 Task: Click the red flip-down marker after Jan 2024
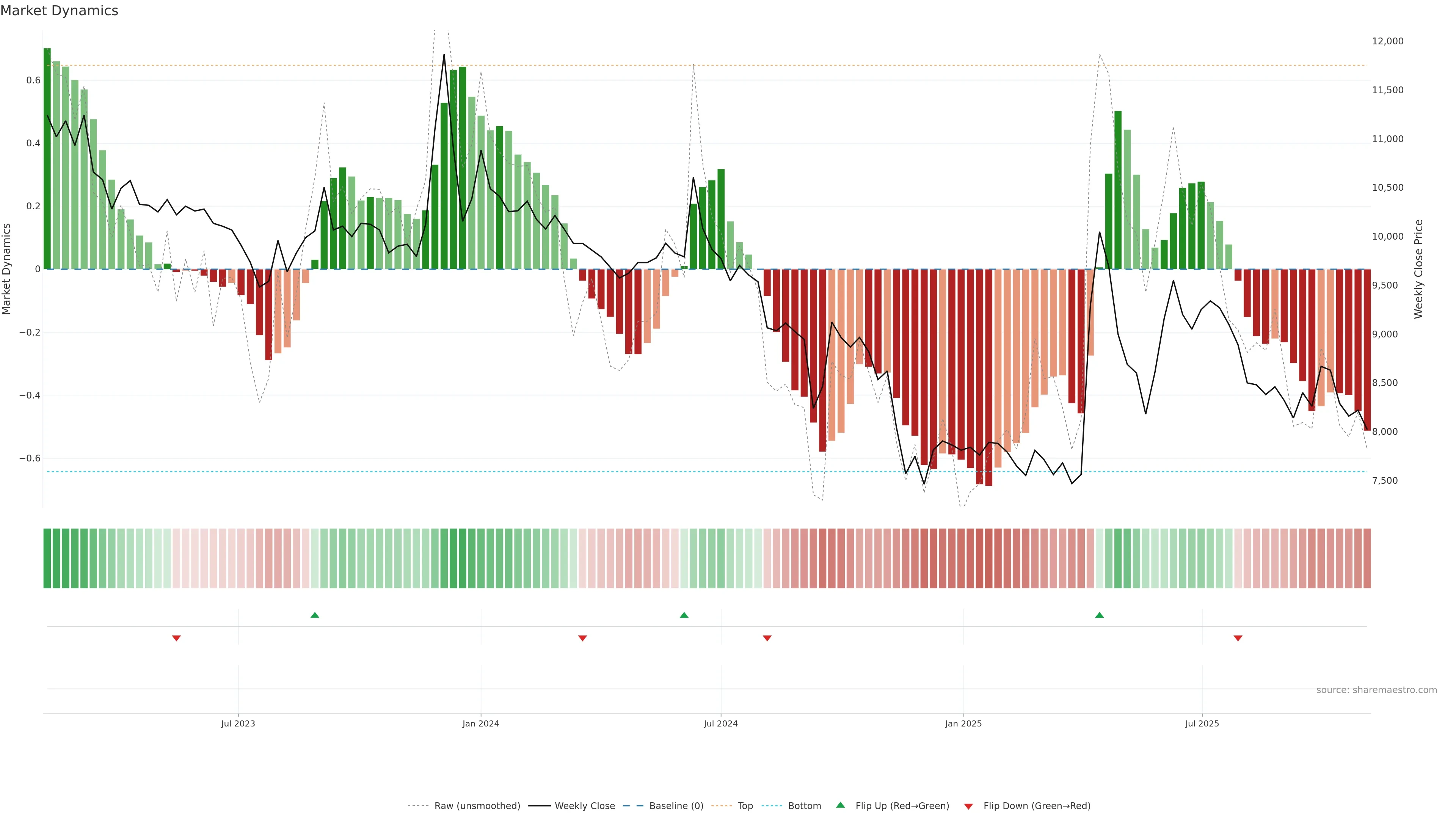click(583, 638)
